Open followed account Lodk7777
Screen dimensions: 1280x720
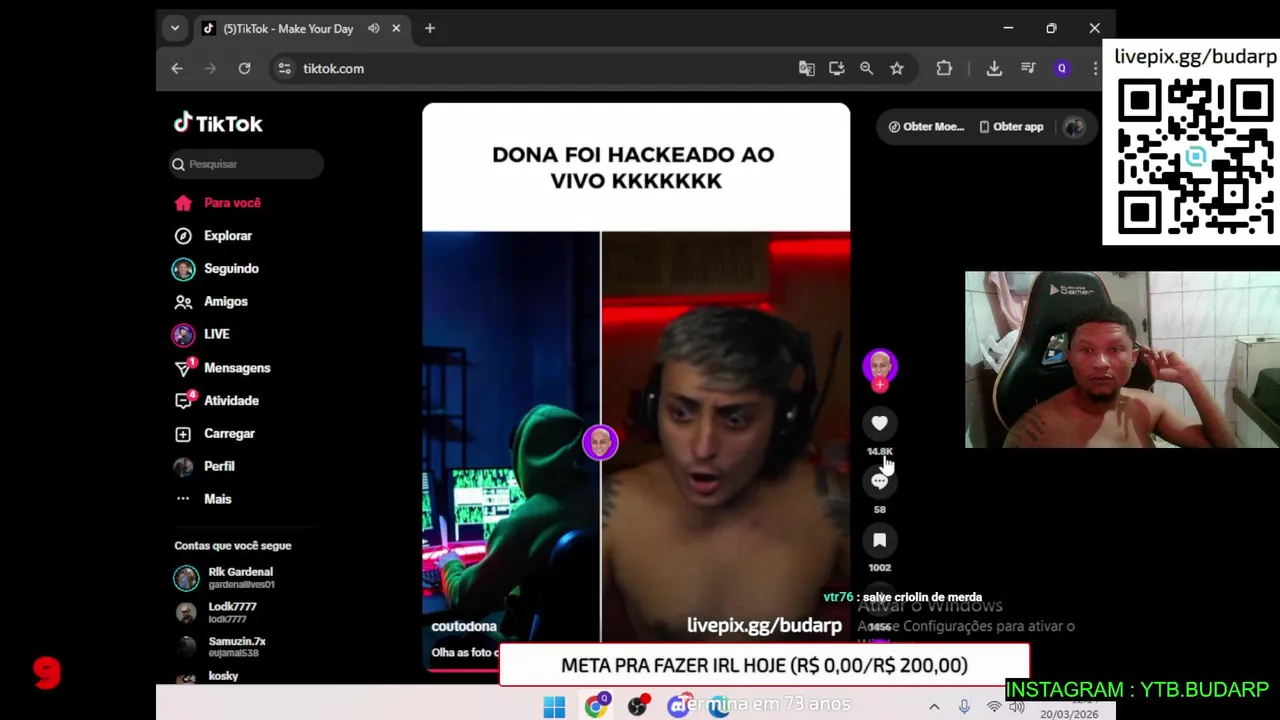[232, 612]
